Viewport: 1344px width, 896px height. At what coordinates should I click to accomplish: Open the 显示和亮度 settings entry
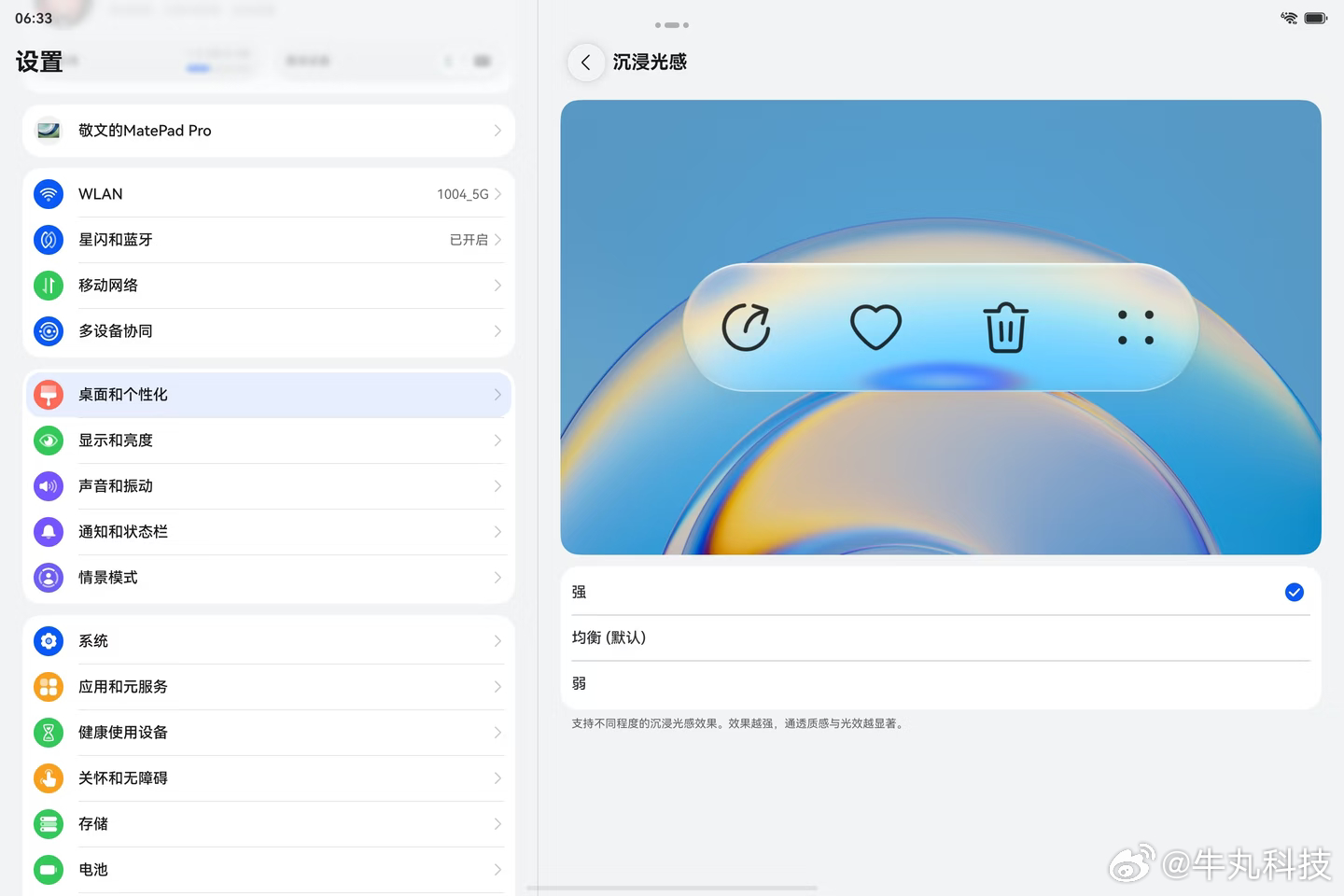click(x=269, y=441)
